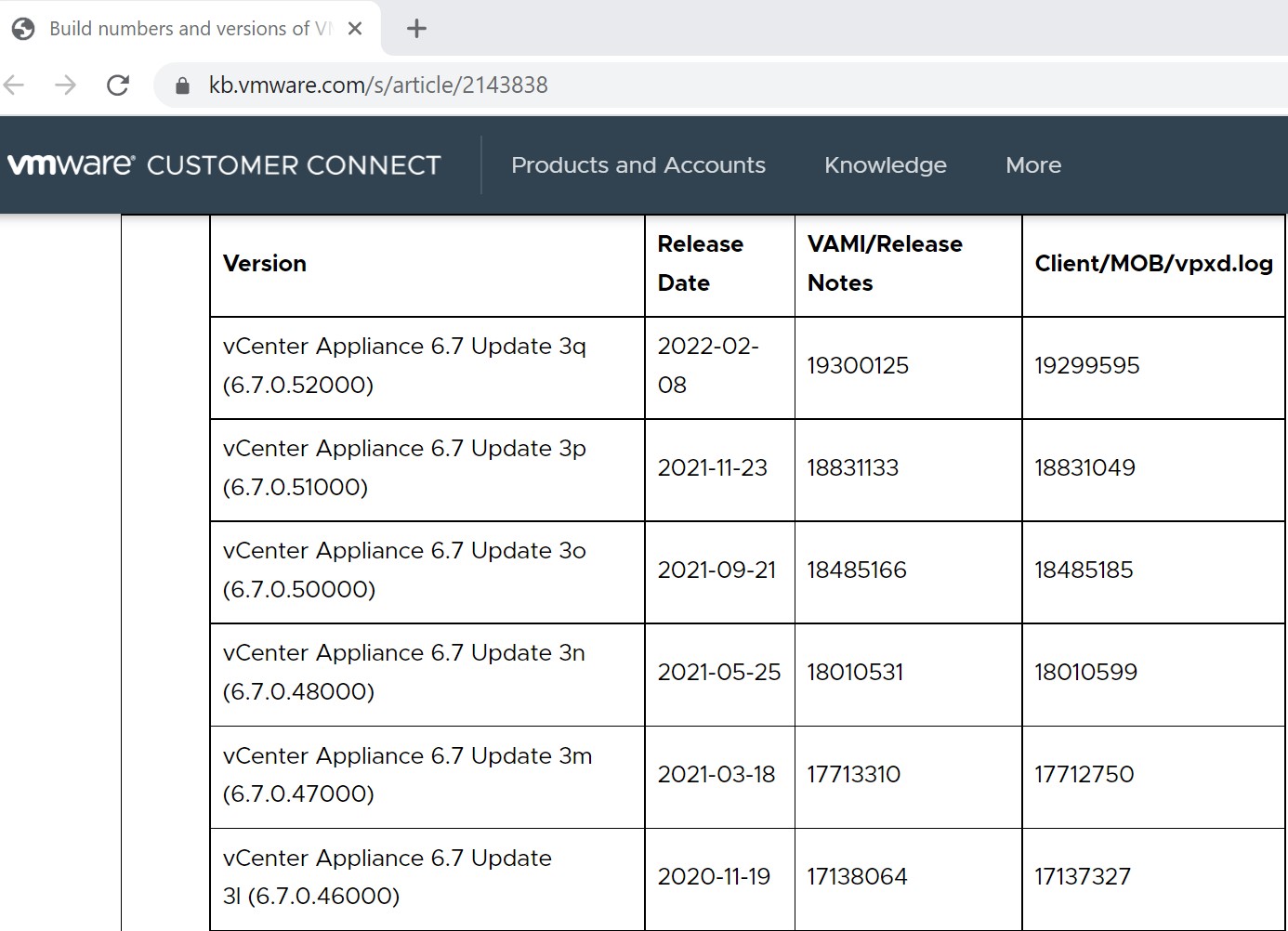Click release date 2021-03-18
The width and height of the screenshot is (1288, 931).
point(716,775)
